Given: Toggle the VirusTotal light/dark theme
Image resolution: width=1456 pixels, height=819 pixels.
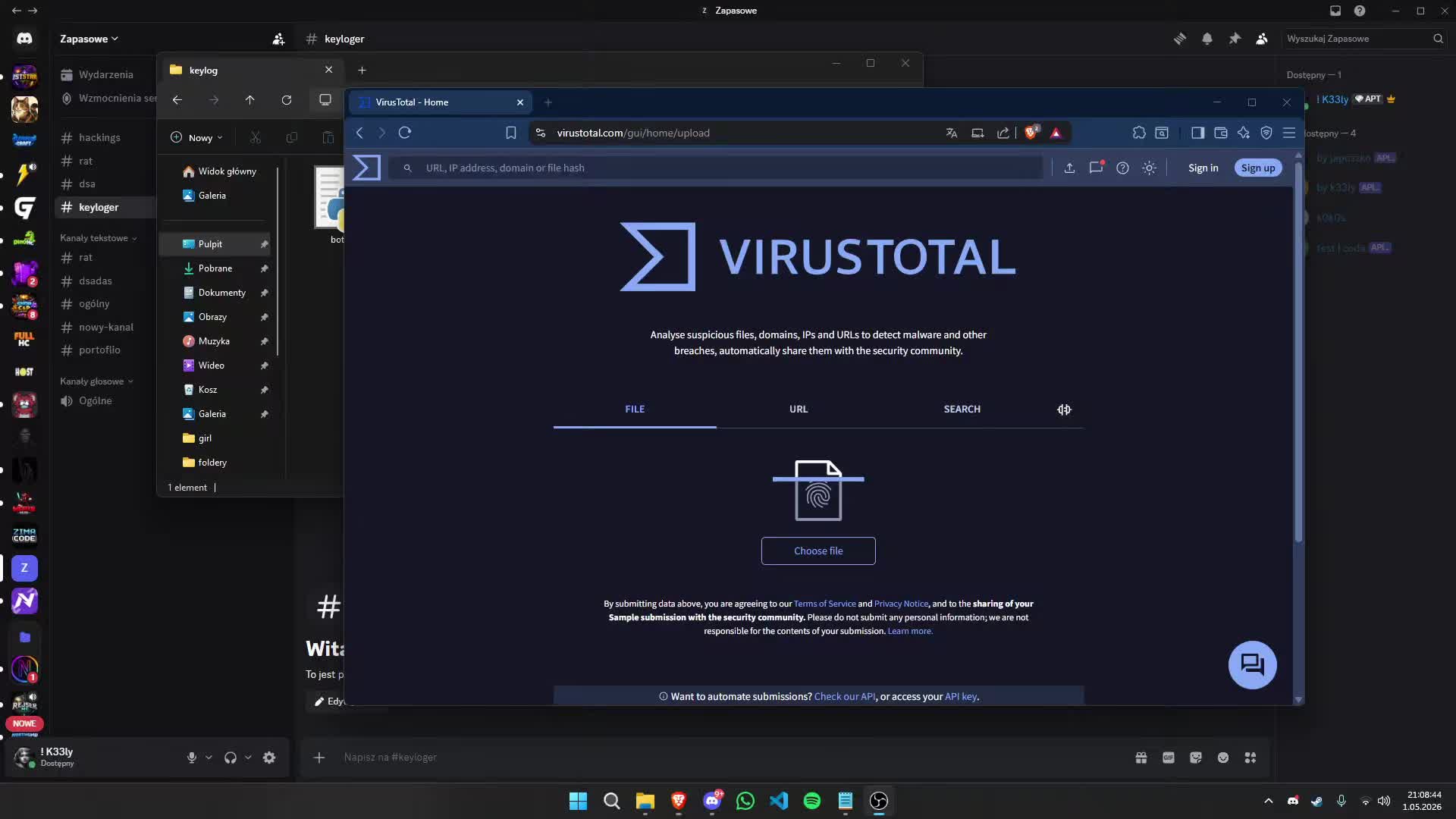Looking at the screenshot, I should 1150,168.
